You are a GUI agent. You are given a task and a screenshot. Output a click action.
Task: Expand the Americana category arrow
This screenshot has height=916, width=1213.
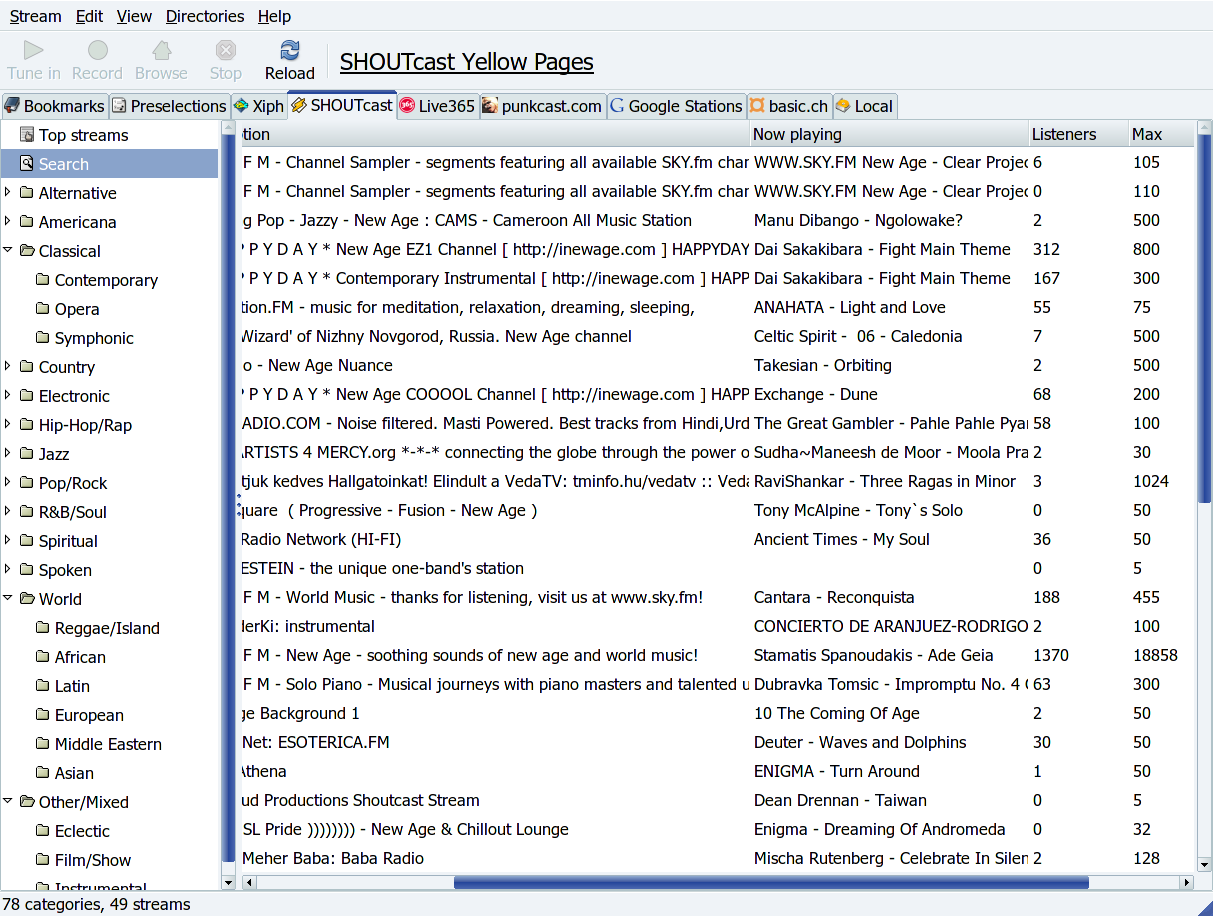[x=8, y=221]
